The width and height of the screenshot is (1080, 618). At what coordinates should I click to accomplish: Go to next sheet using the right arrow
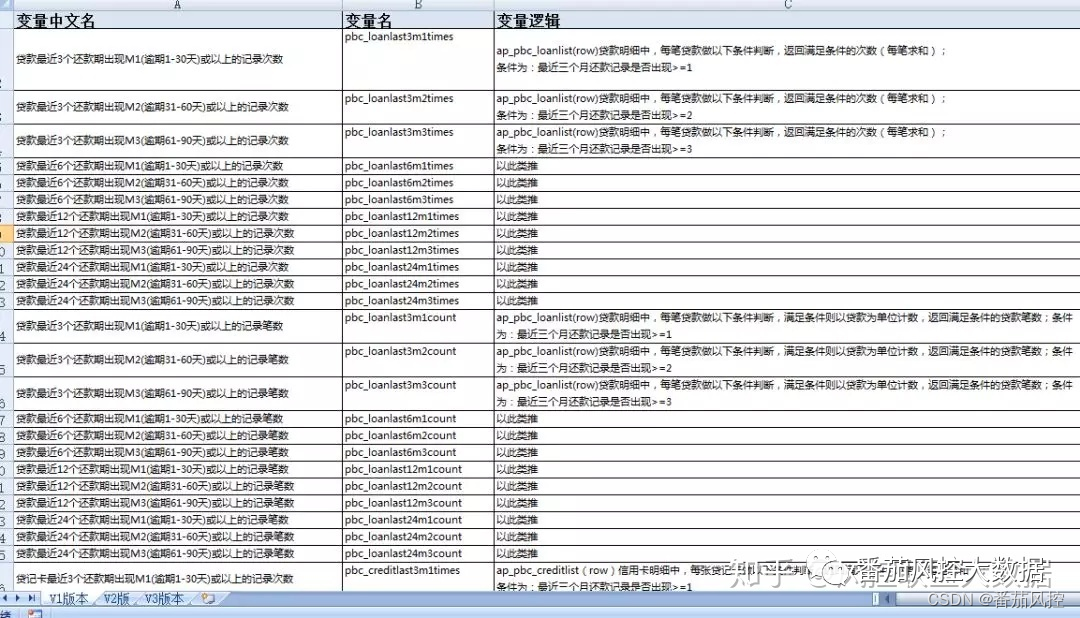pyautogui.click(x=17, y=599)
